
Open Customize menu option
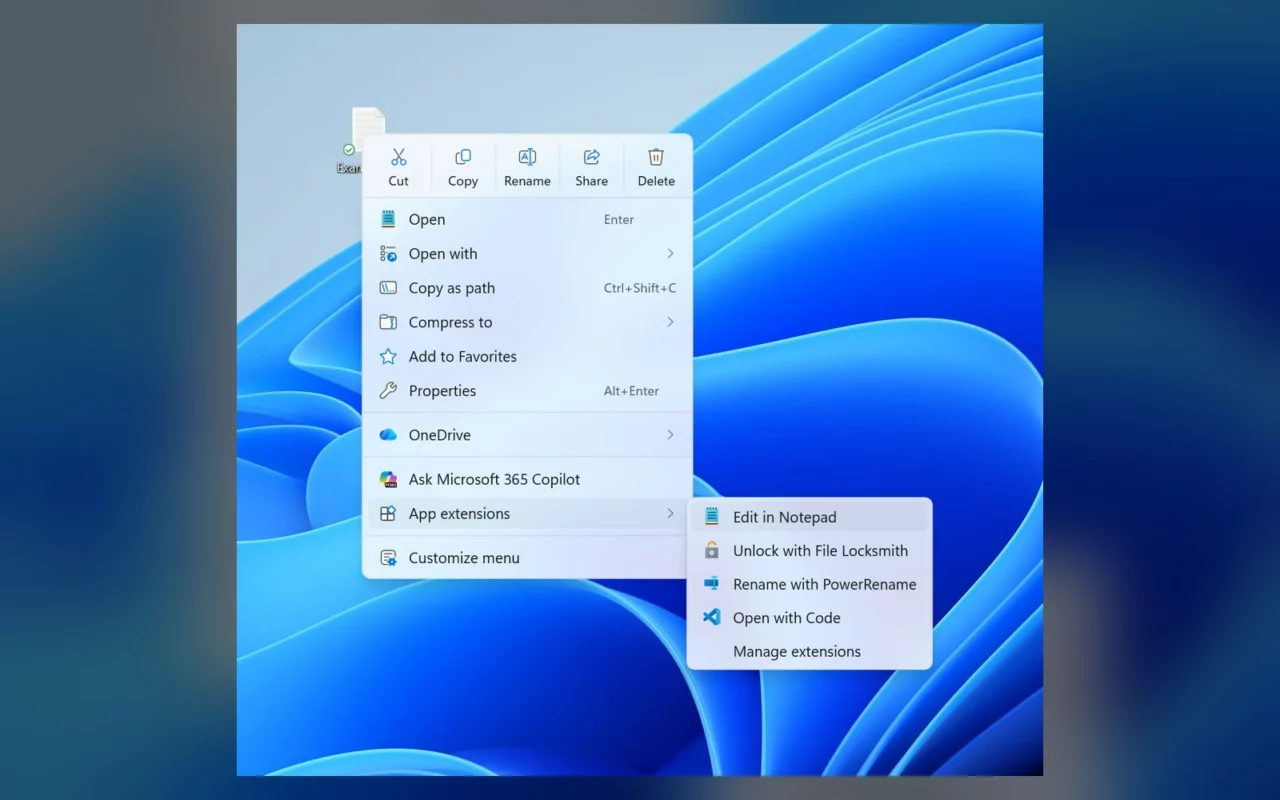click(527, 558)
